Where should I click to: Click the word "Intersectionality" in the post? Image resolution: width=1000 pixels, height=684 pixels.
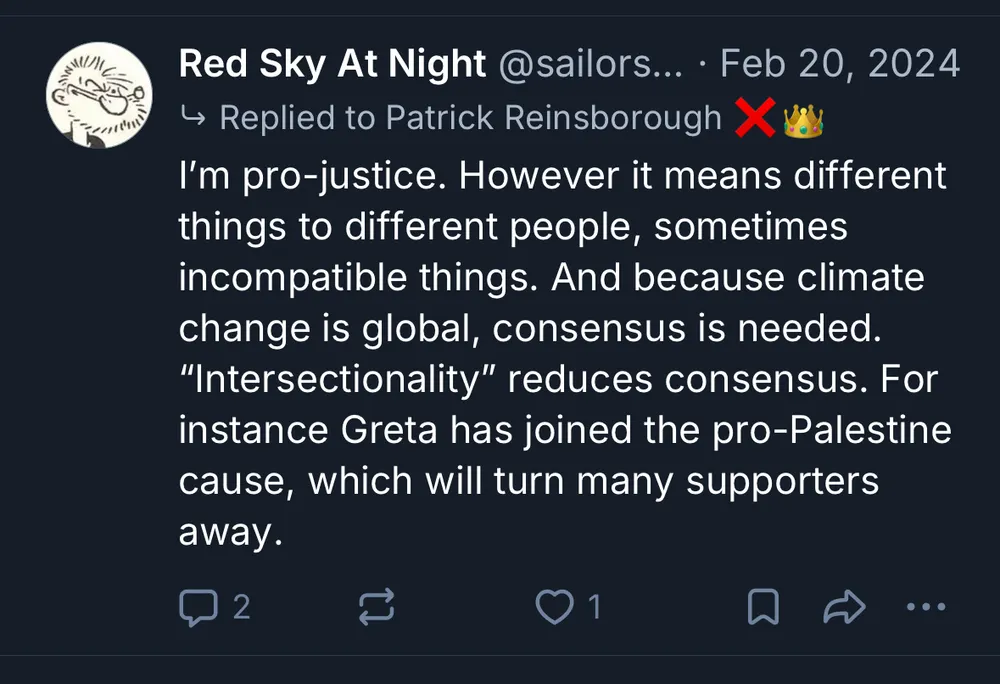point(337,380)
